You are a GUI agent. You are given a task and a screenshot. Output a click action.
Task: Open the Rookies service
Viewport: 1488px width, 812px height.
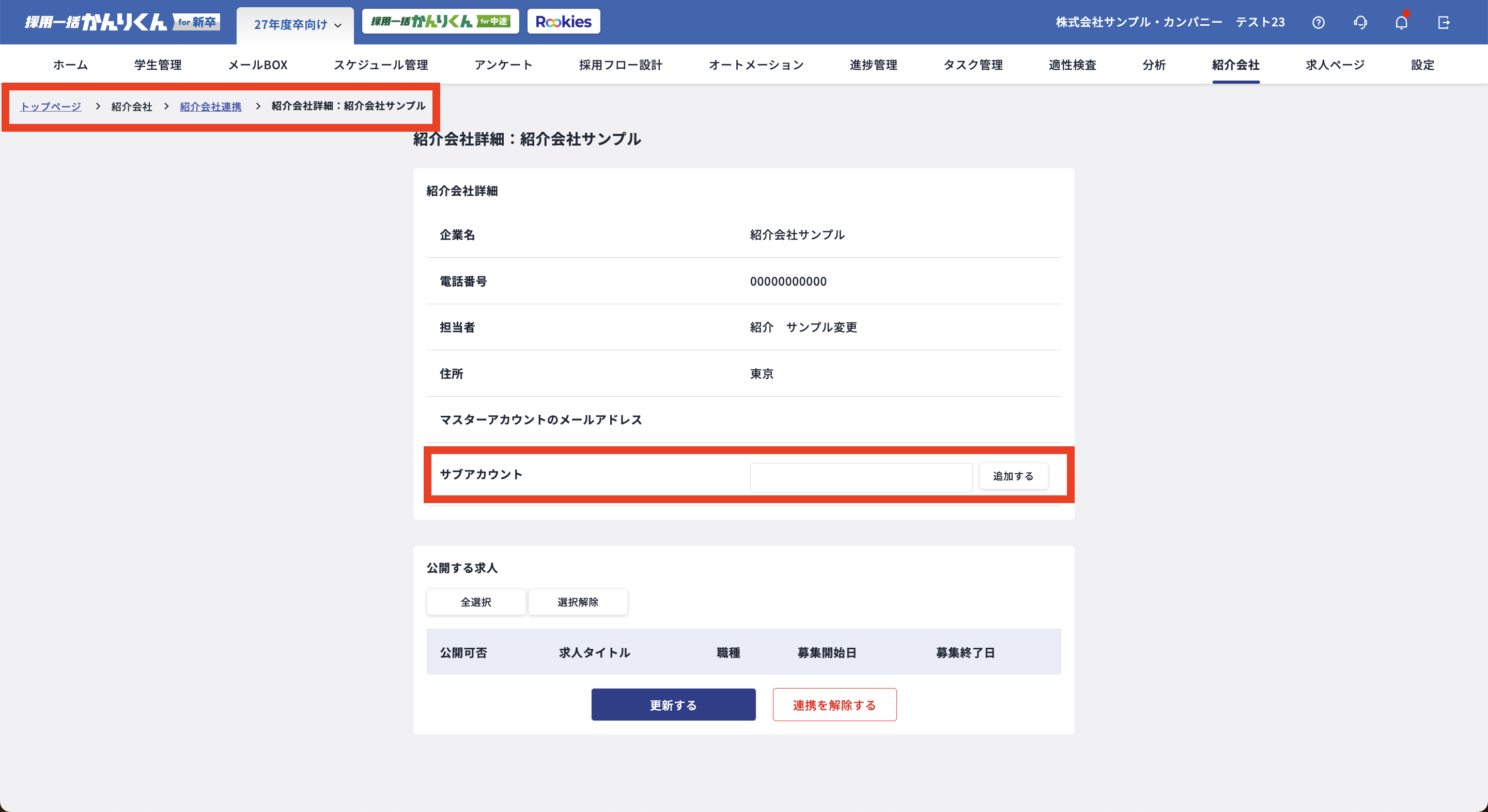tap(563, 21)
